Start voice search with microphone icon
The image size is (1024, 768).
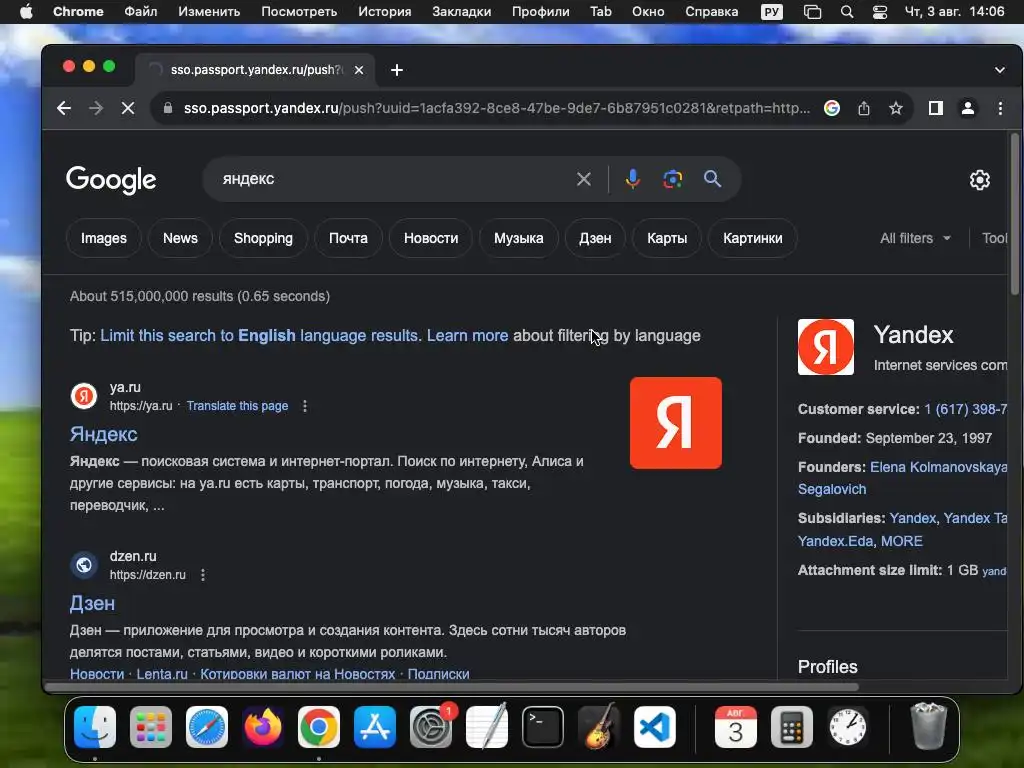click(x=632, y=179)
